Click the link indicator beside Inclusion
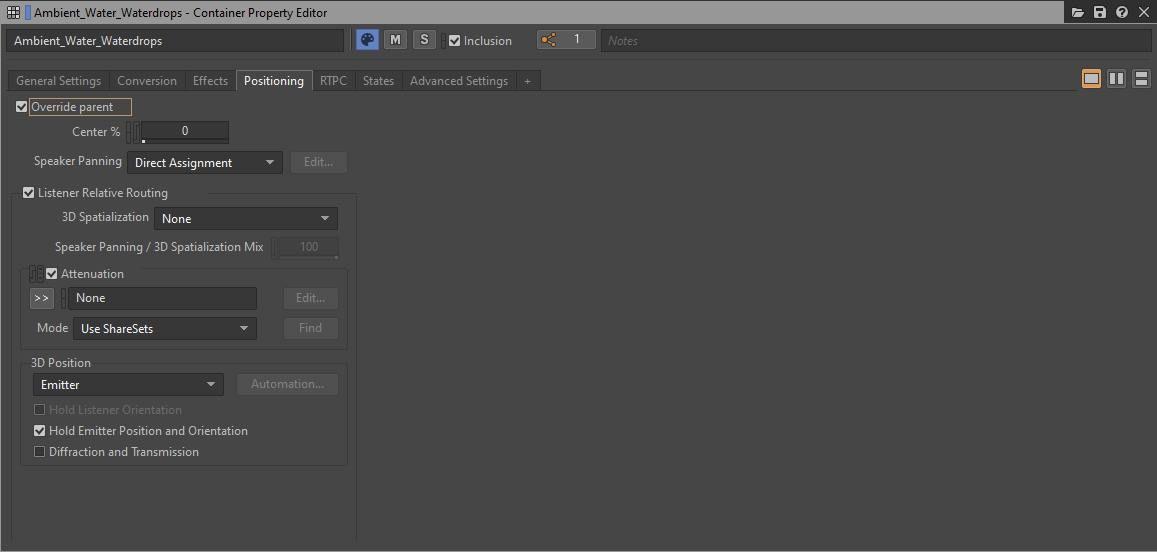1157x552 pixels. pyautogui.click(x=443, y=41)
